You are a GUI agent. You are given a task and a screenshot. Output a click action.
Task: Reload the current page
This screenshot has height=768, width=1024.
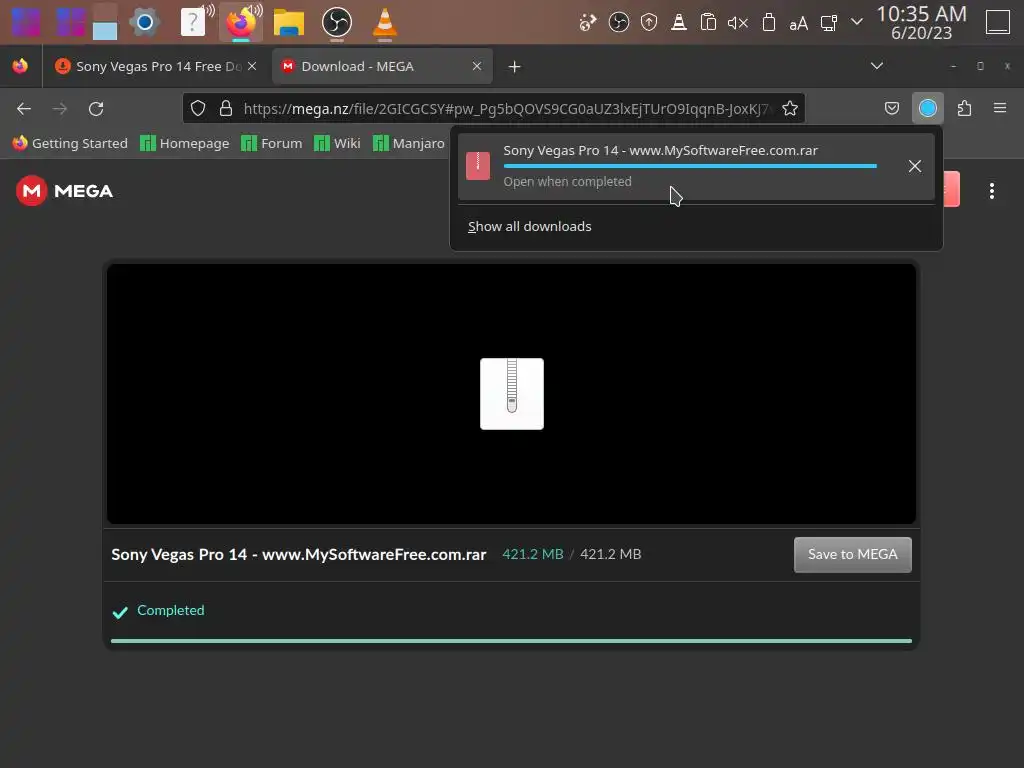[96, 108]
